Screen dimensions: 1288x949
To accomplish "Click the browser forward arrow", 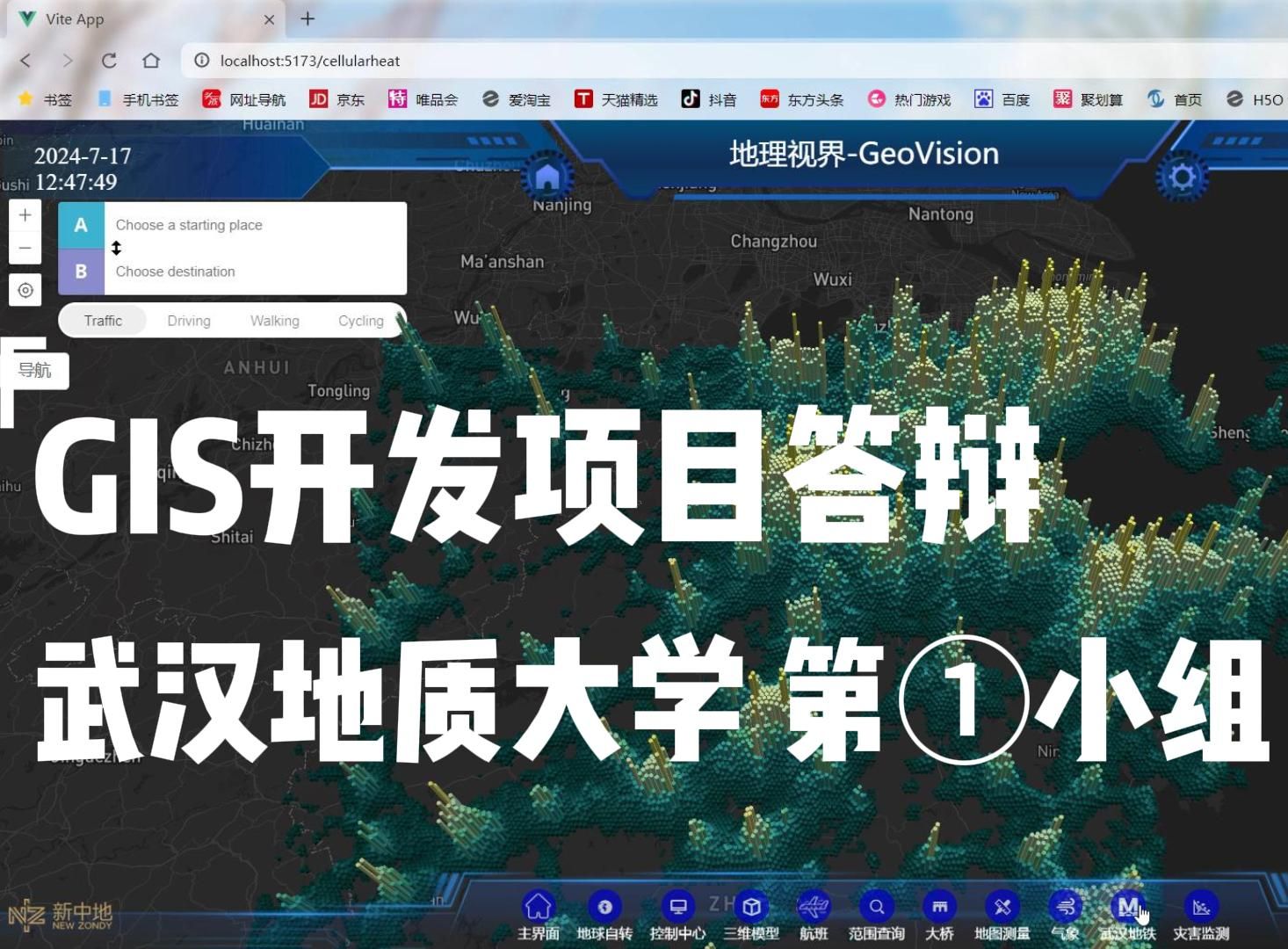I will [68, 61].
